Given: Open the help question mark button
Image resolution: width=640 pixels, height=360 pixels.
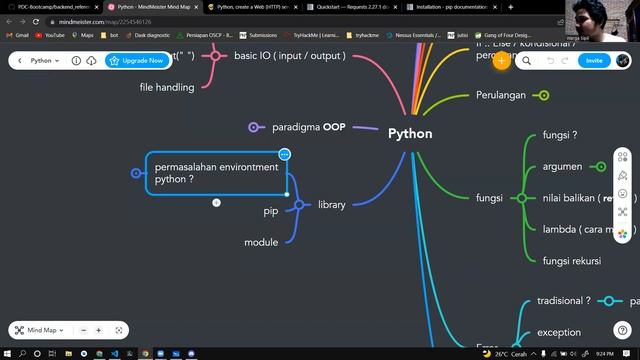Looking at the screenshot, I should tap(622, 330).
